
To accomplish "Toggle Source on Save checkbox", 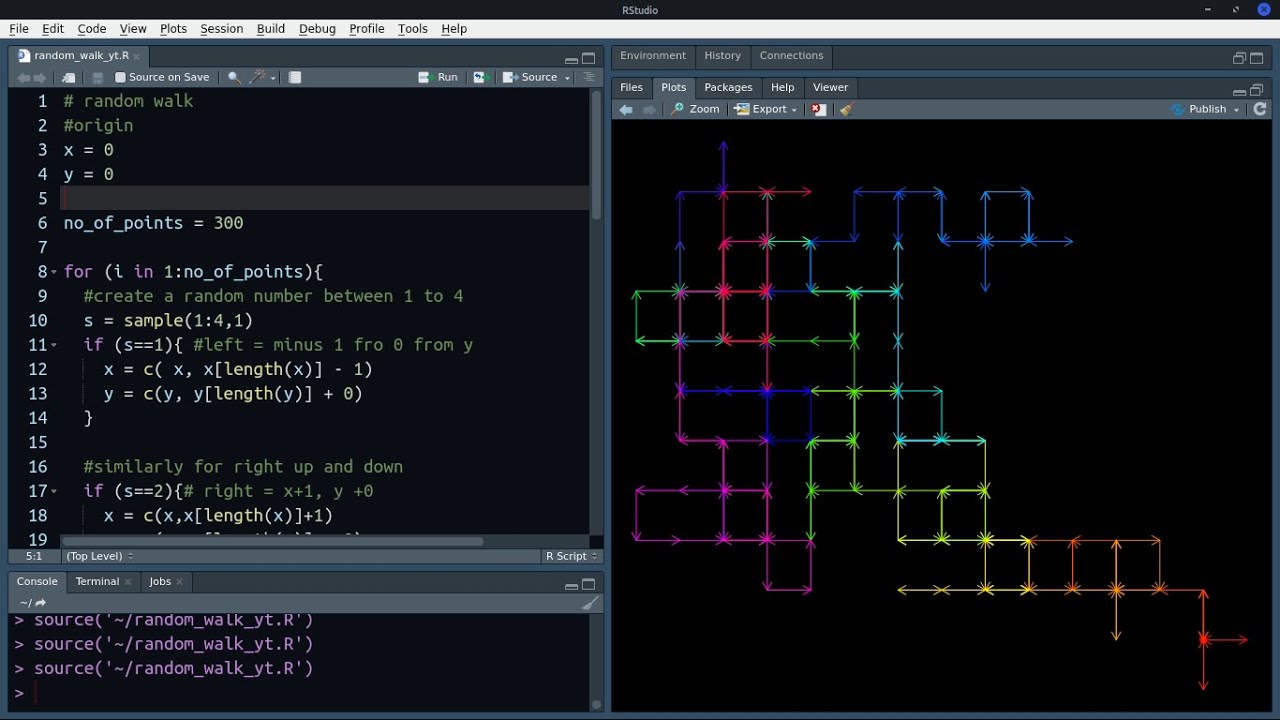I will point(121,77).
